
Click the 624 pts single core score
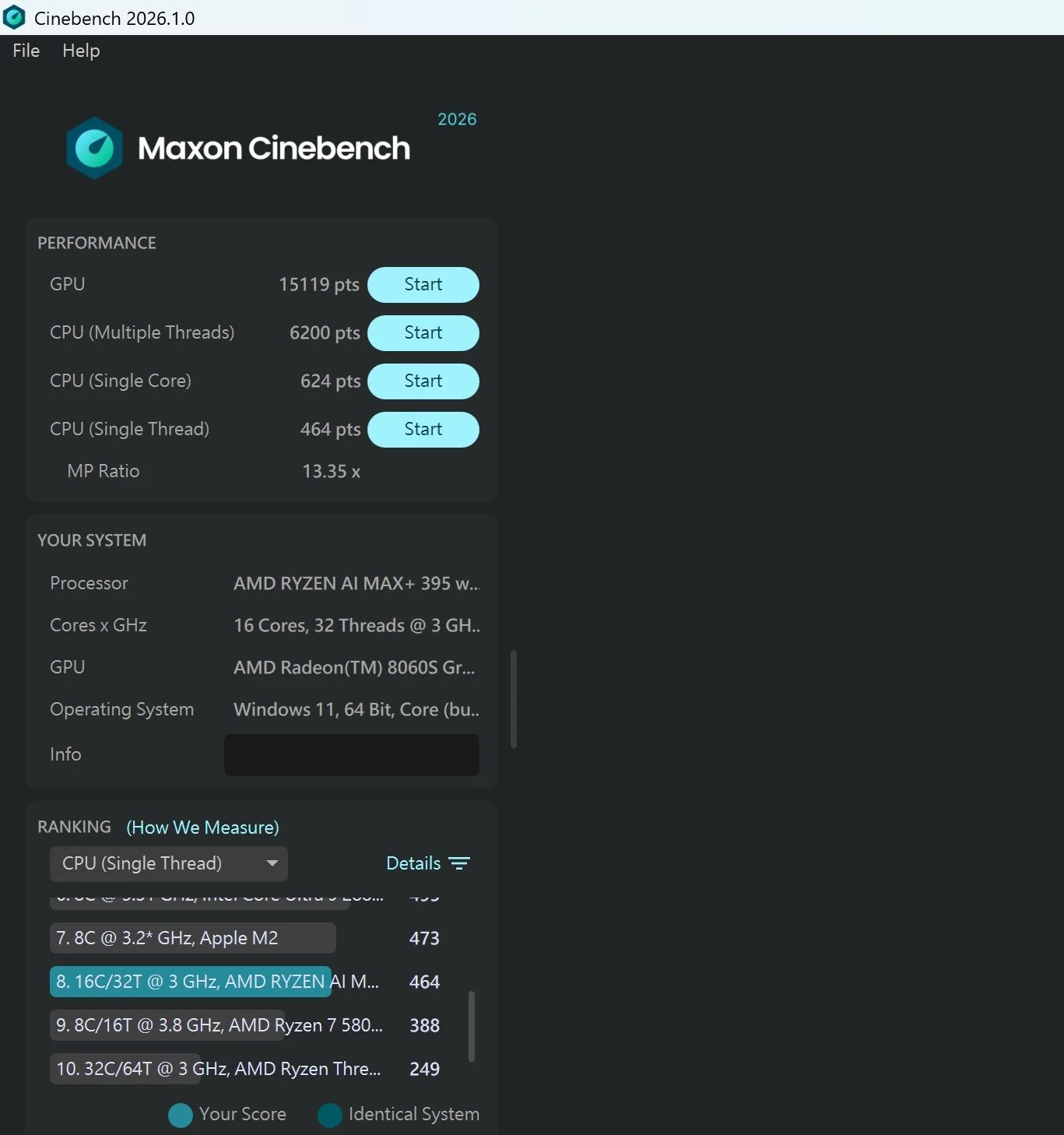point(330,381)
